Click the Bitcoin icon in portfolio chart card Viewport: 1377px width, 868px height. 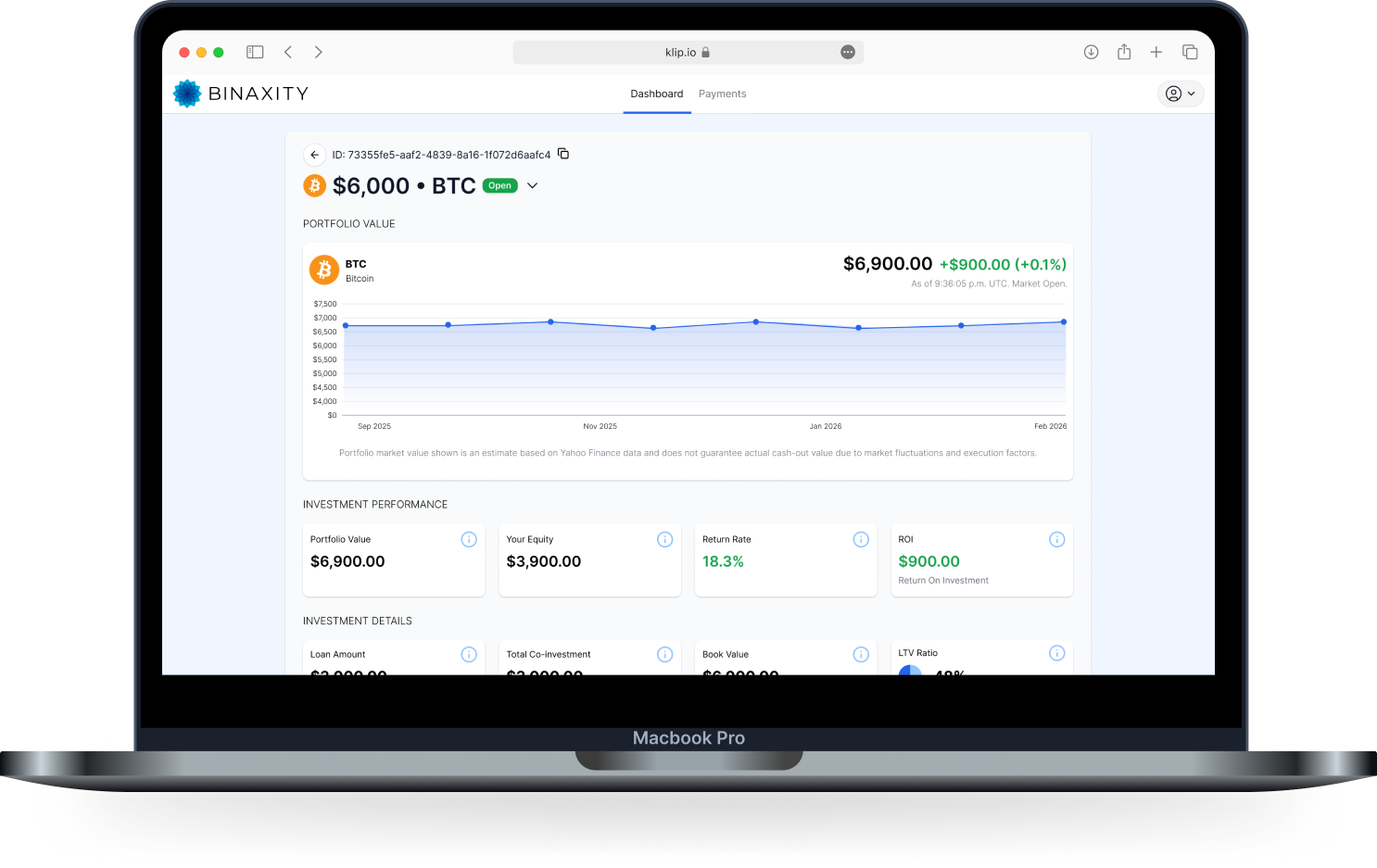coord(324,270)
